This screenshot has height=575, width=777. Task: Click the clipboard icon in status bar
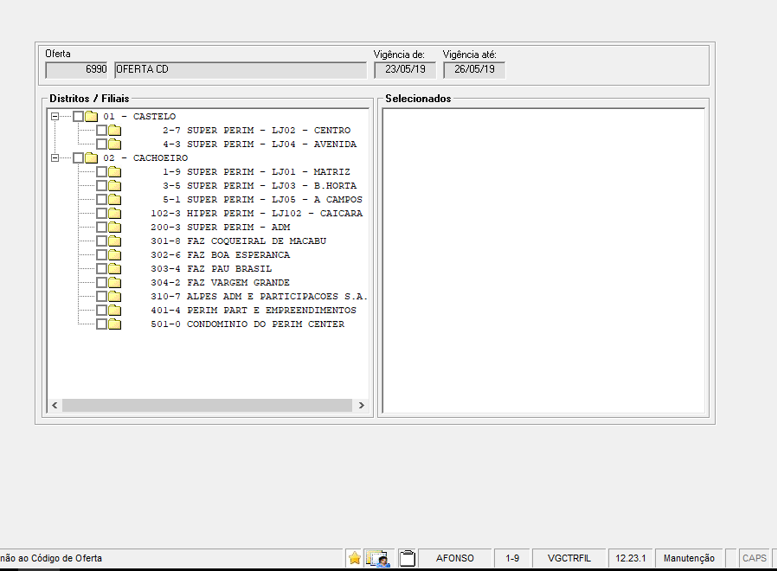coord(407,558)
